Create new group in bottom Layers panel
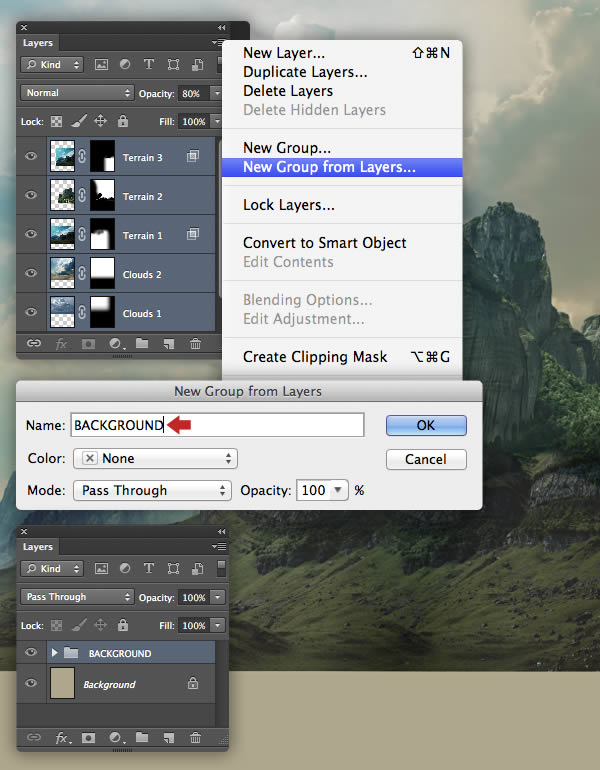Screen dimensions: 600x770 click(142, 737)
